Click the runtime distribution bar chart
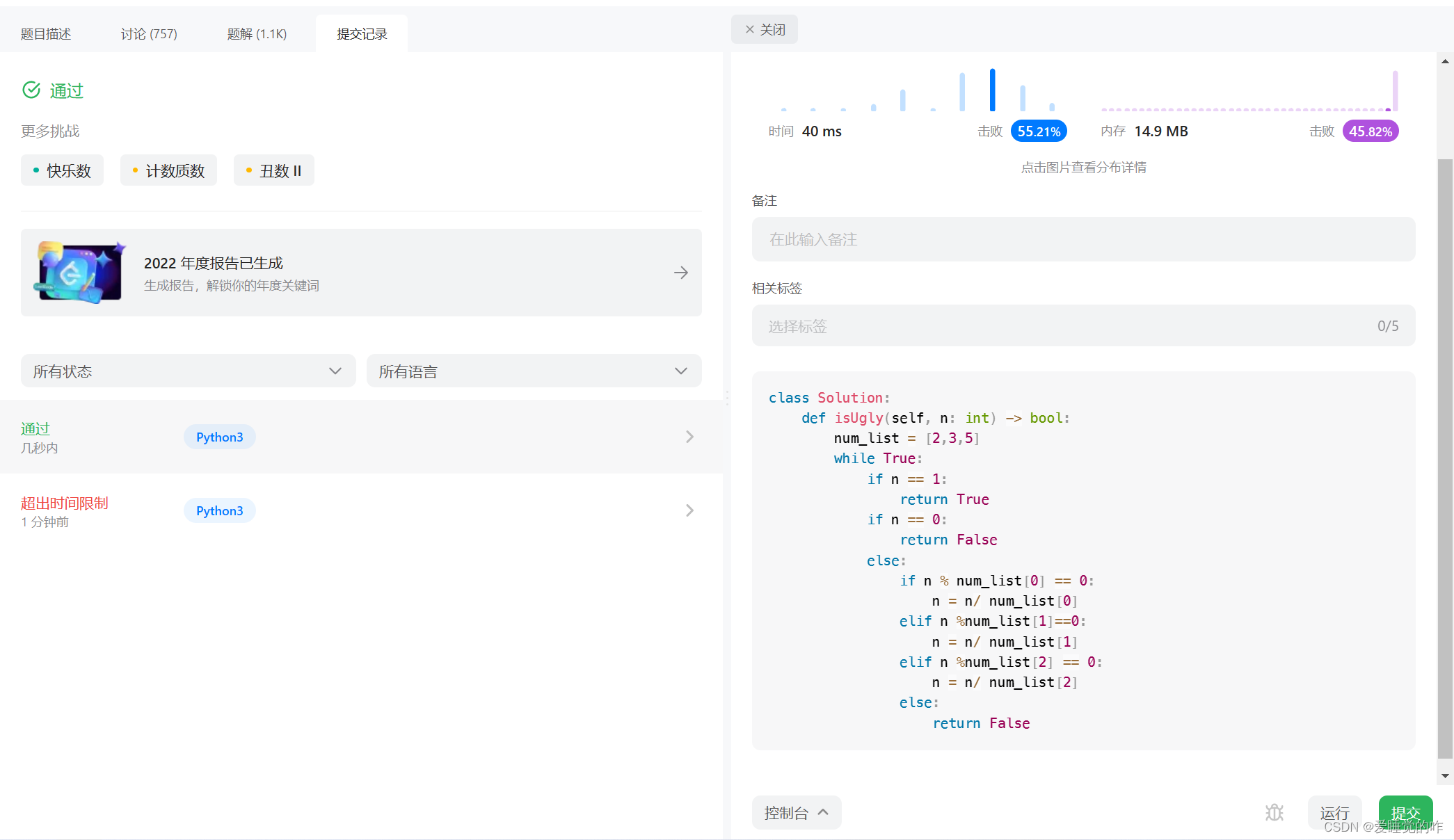The image size is (1454, 840). click(918, 92)
